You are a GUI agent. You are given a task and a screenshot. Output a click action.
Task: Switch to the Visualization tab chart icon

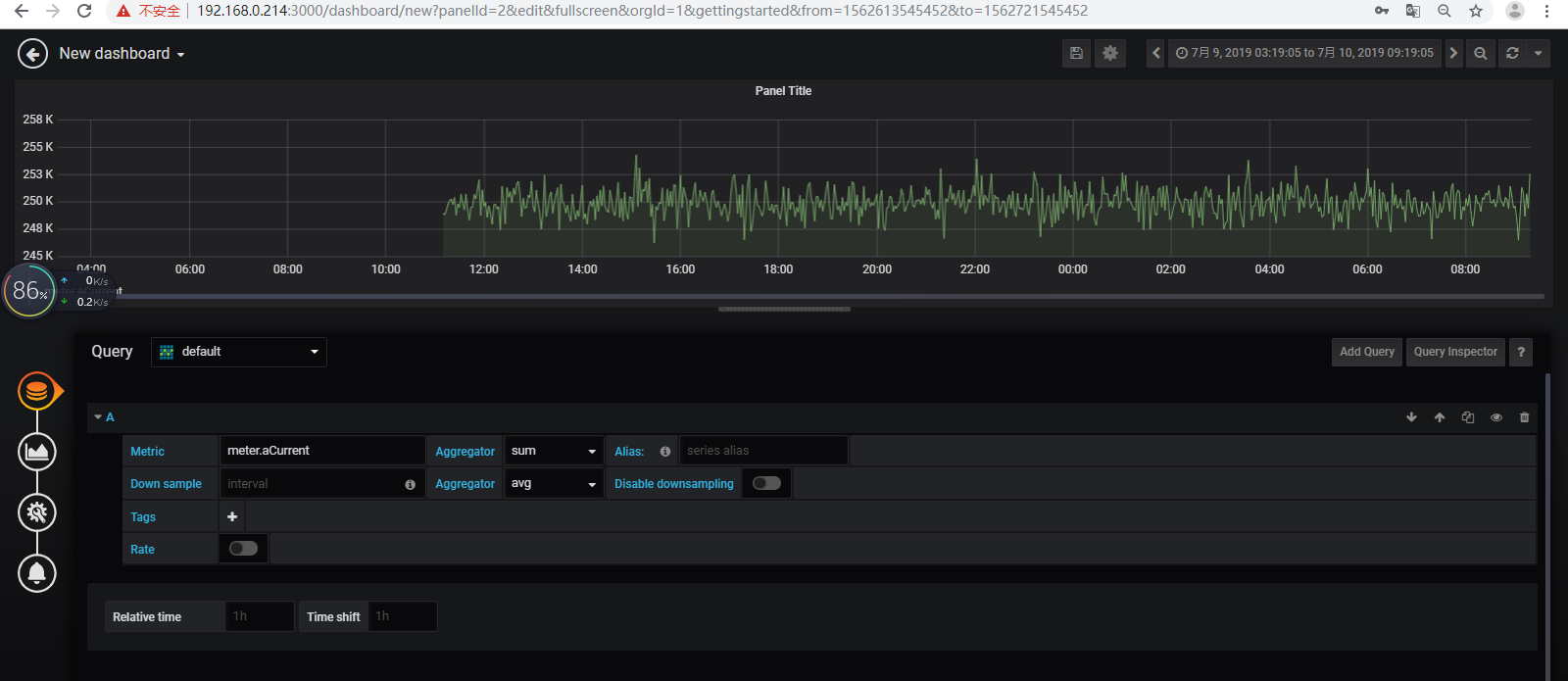37,452
